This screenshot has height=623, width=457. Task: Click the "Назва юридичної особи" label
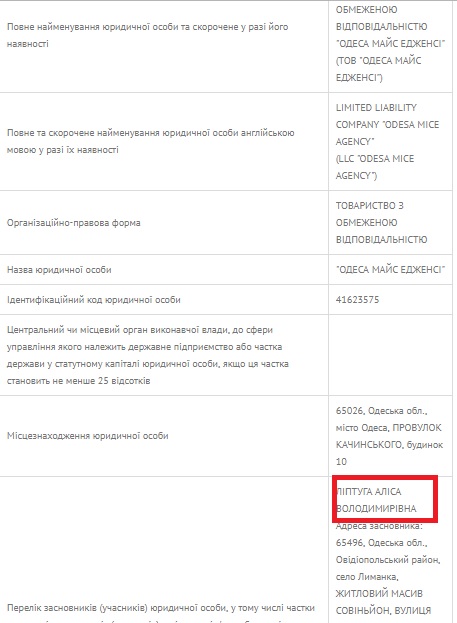point(59,270)
